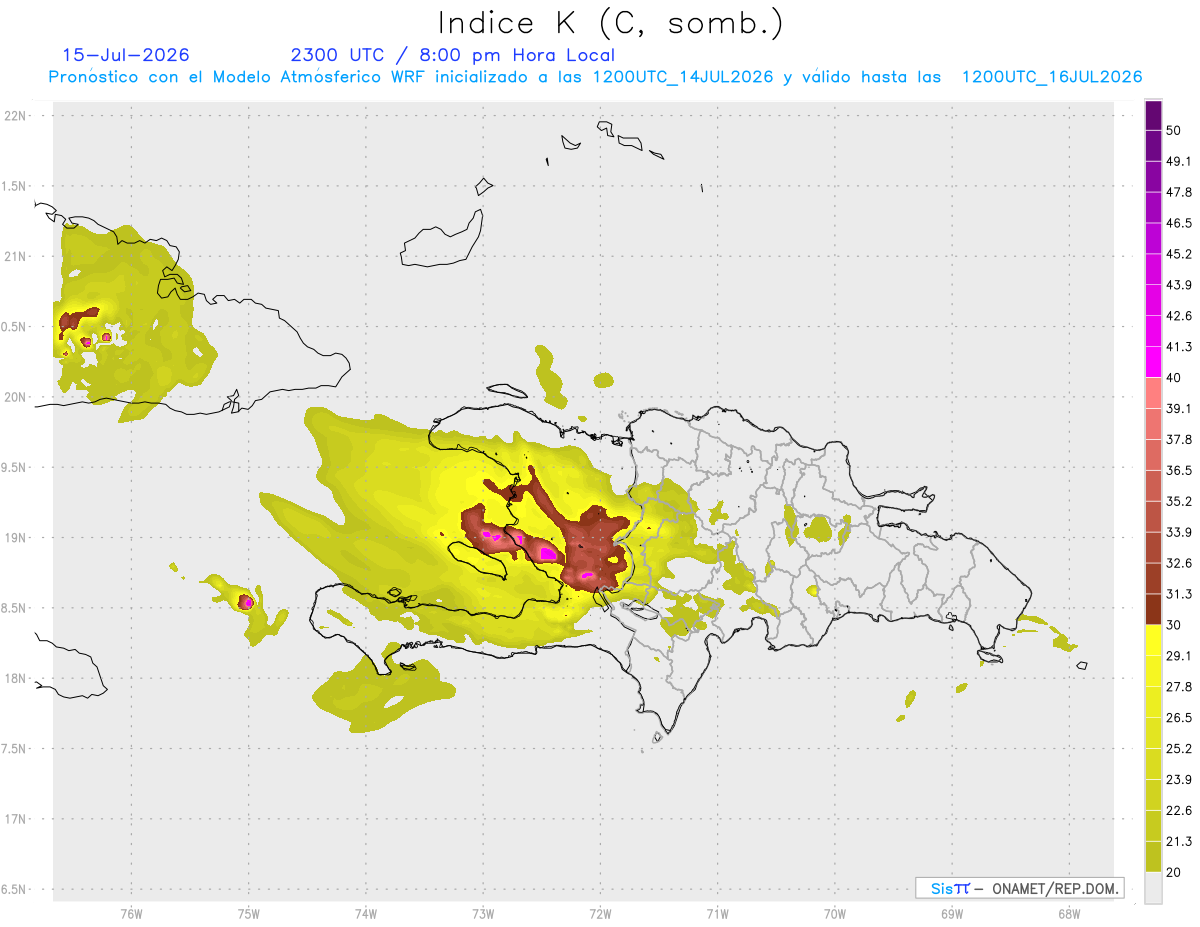Click the gray swatch below colorbar value 20
This screenshot has width=1200, height=927.
pyautogui.click(x=1153, y=888)
